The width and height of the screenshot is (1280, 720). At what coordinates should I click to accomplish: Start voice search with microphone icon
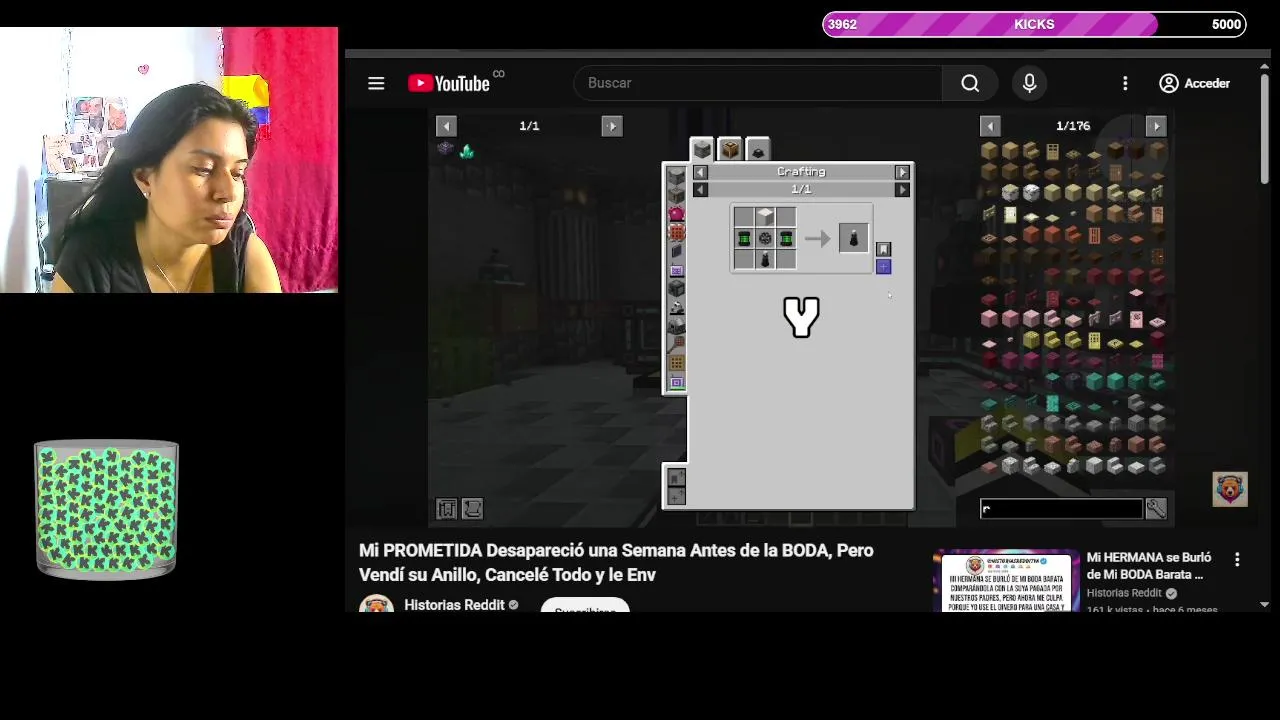point(1029,83)
